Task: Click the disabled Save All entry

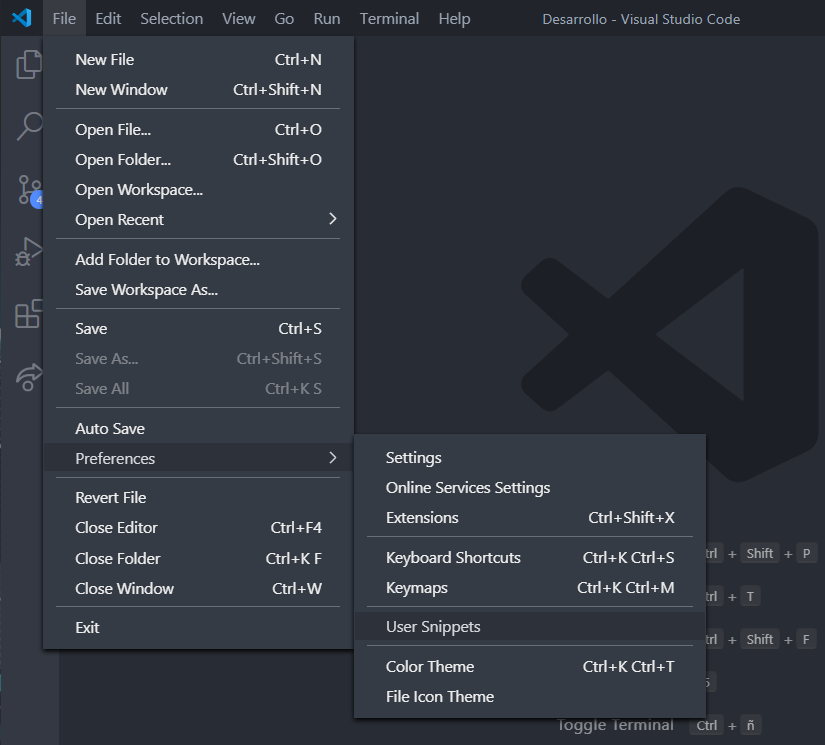Action: (198, 388)
